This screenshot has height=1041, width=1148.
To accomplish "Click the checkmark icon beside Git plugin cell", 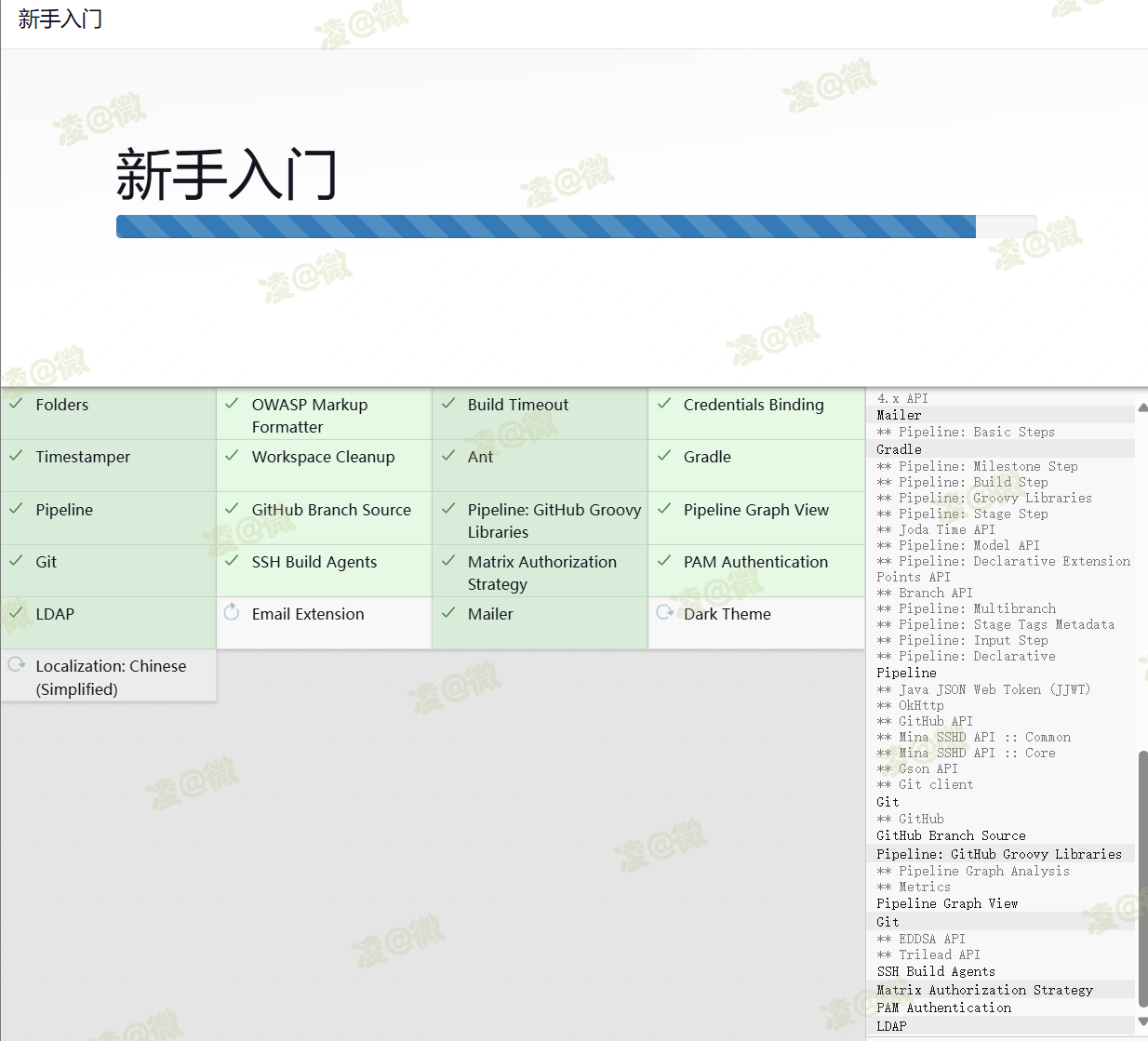I will (16, 561).
